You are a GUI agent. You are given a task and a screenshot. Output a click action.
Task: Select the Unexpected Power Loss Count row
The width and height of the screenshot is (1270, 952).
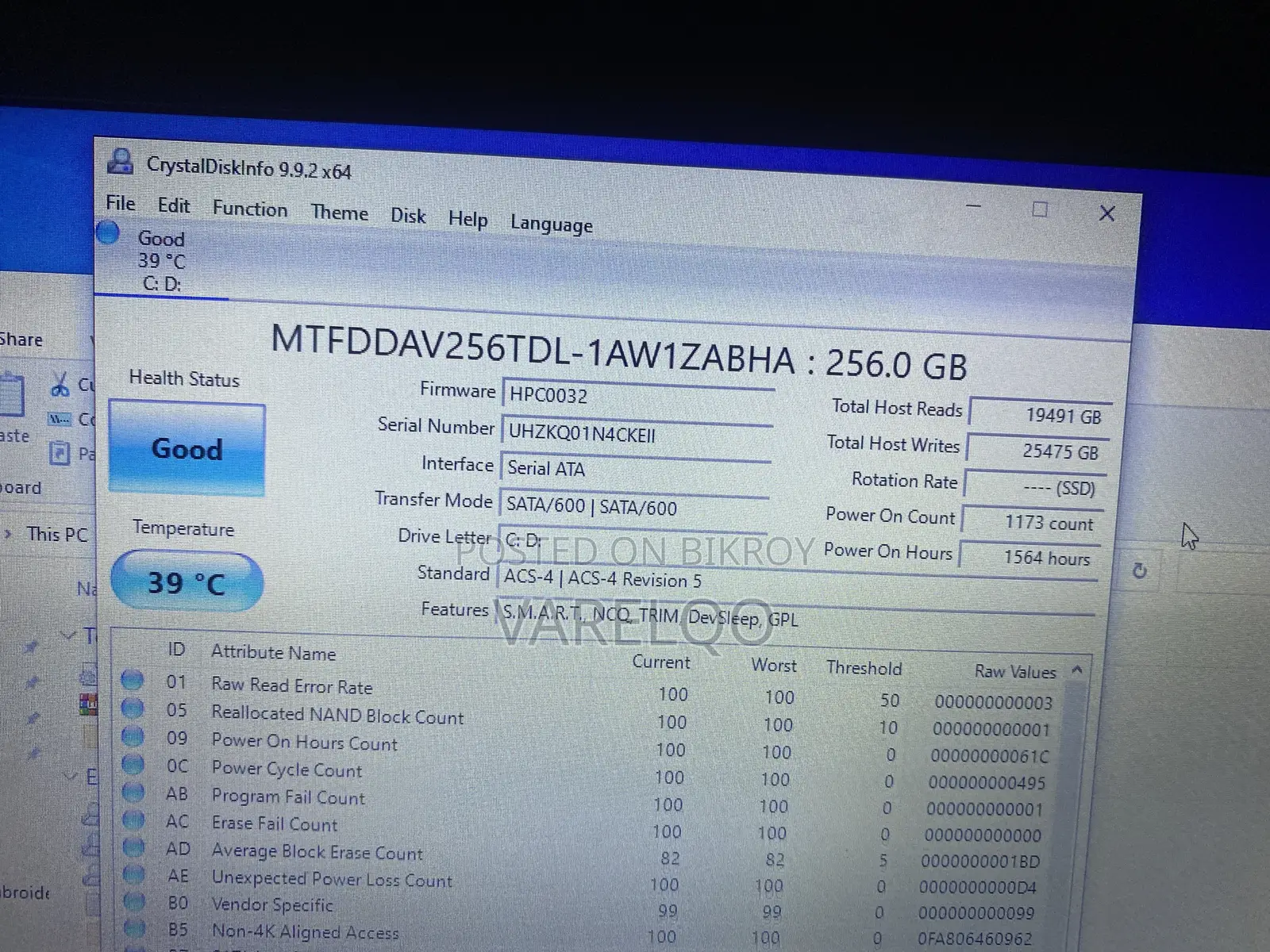point(580,881)
